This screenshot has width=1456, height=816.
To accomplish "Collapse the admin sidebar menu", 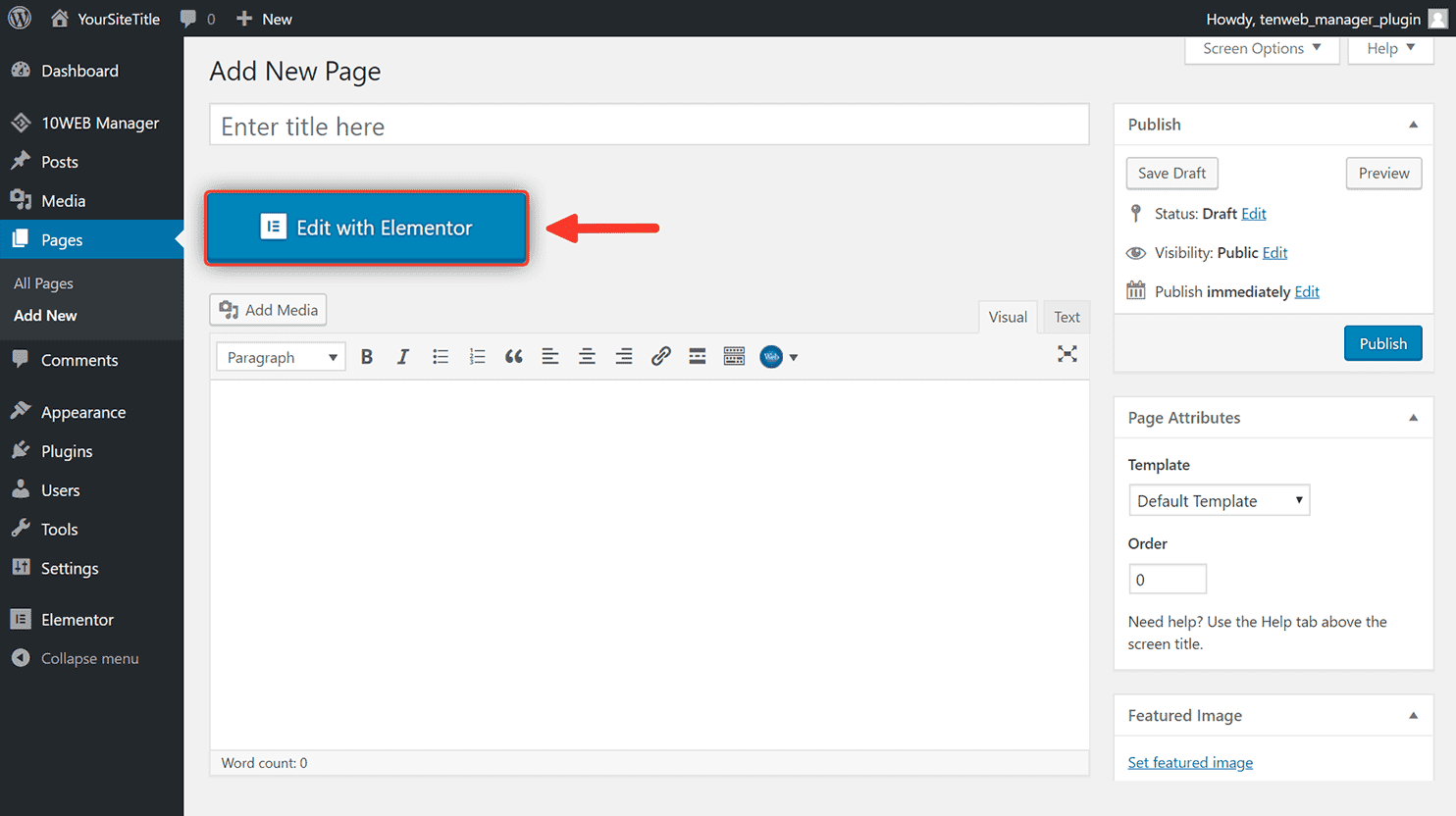I will point(91,658).
